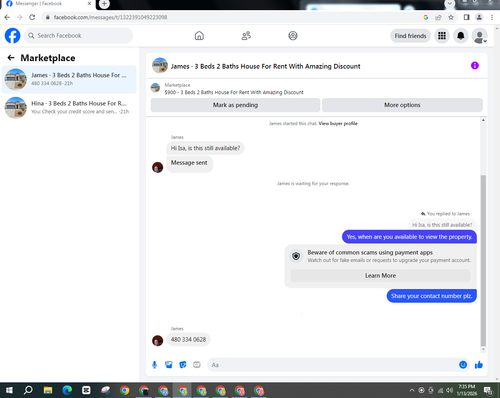500x398 pixels.
Task: Bookmark this page with the star icon
Action: point(451,17)
